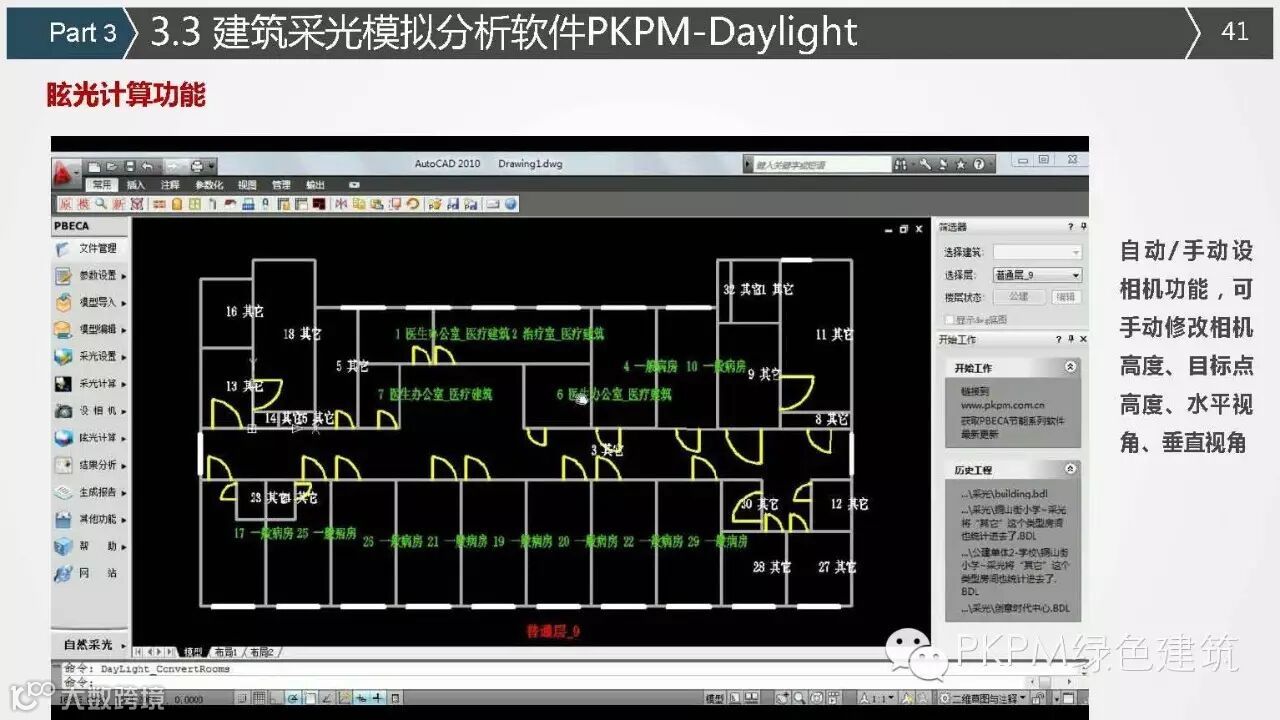Click the 网站 icon in sidebar
1280x720 pixels.
point(63,573)
